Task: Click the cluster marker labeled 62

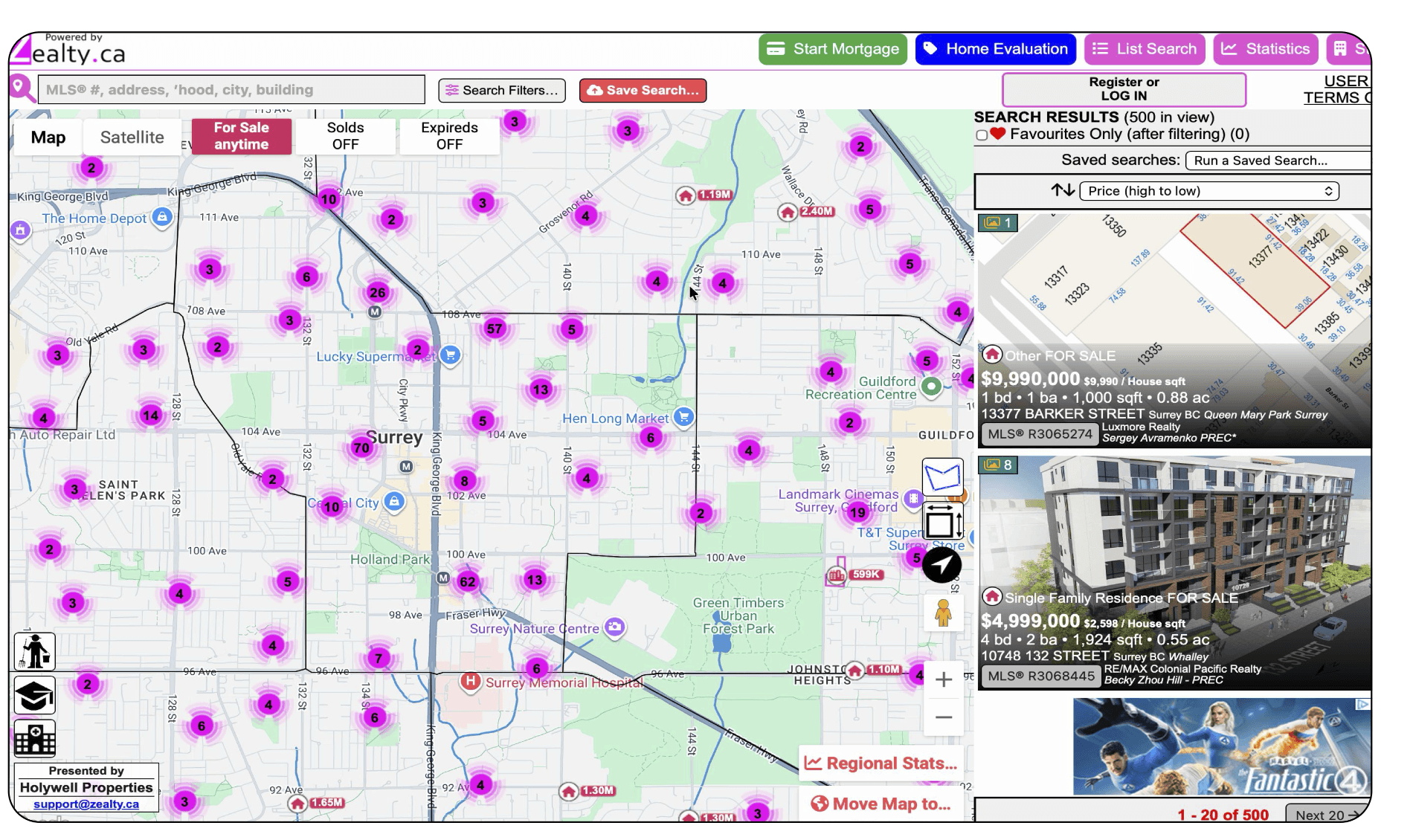Action: tap(467, 581)
